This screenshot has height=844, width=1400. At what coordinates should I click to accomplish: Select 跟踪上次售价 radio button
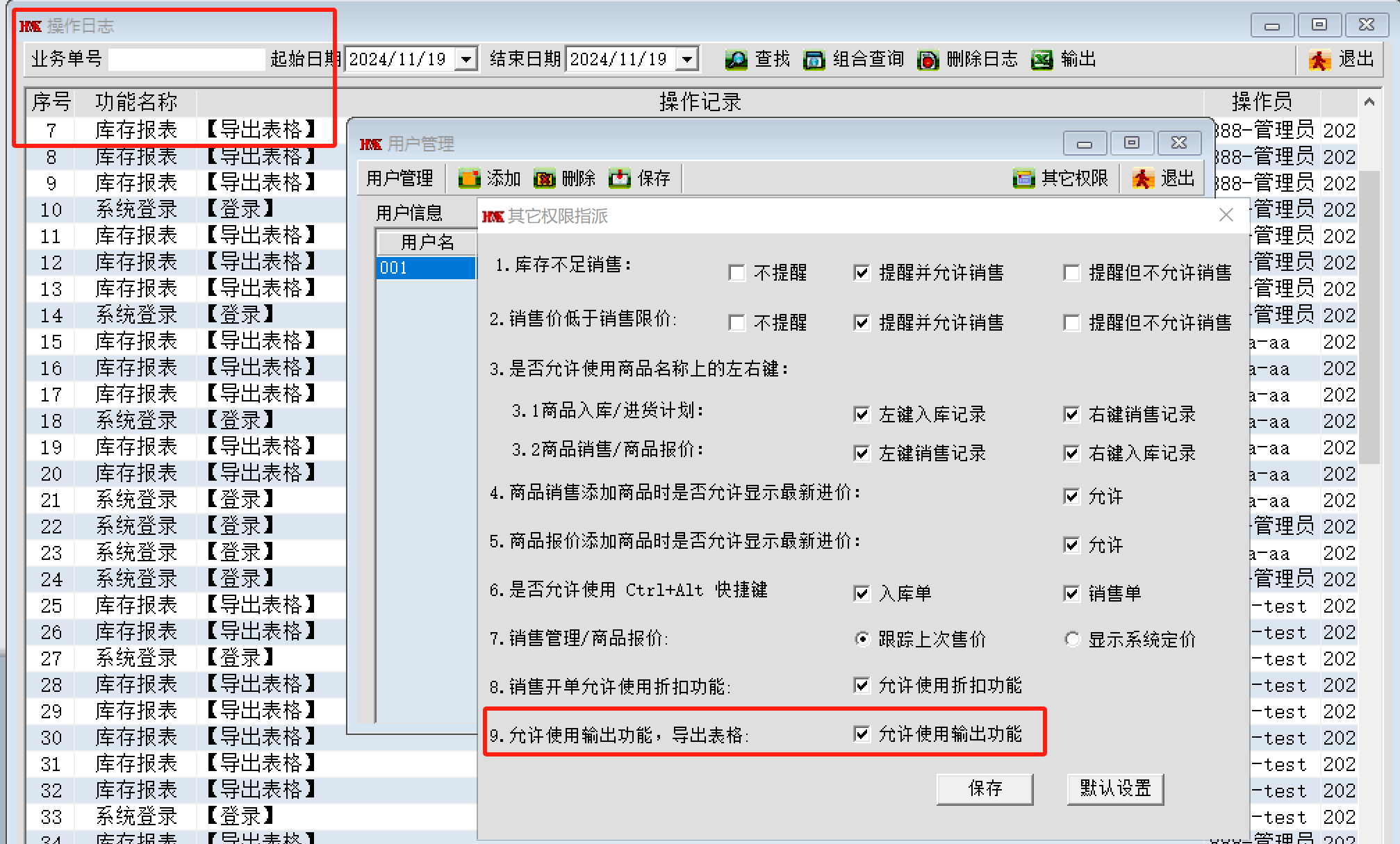(x=862, y=639)
